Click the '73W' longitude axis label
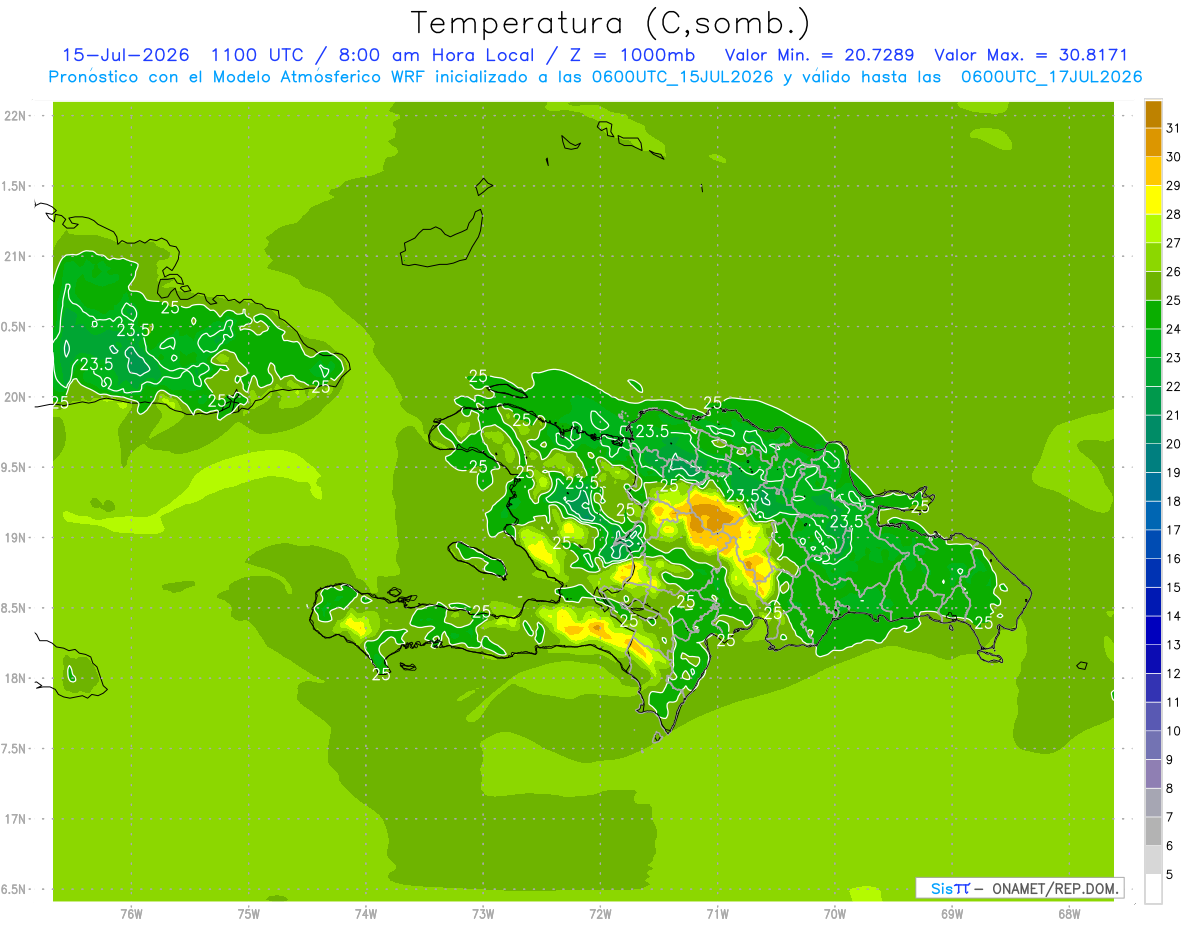 click(x=483, y=913)
